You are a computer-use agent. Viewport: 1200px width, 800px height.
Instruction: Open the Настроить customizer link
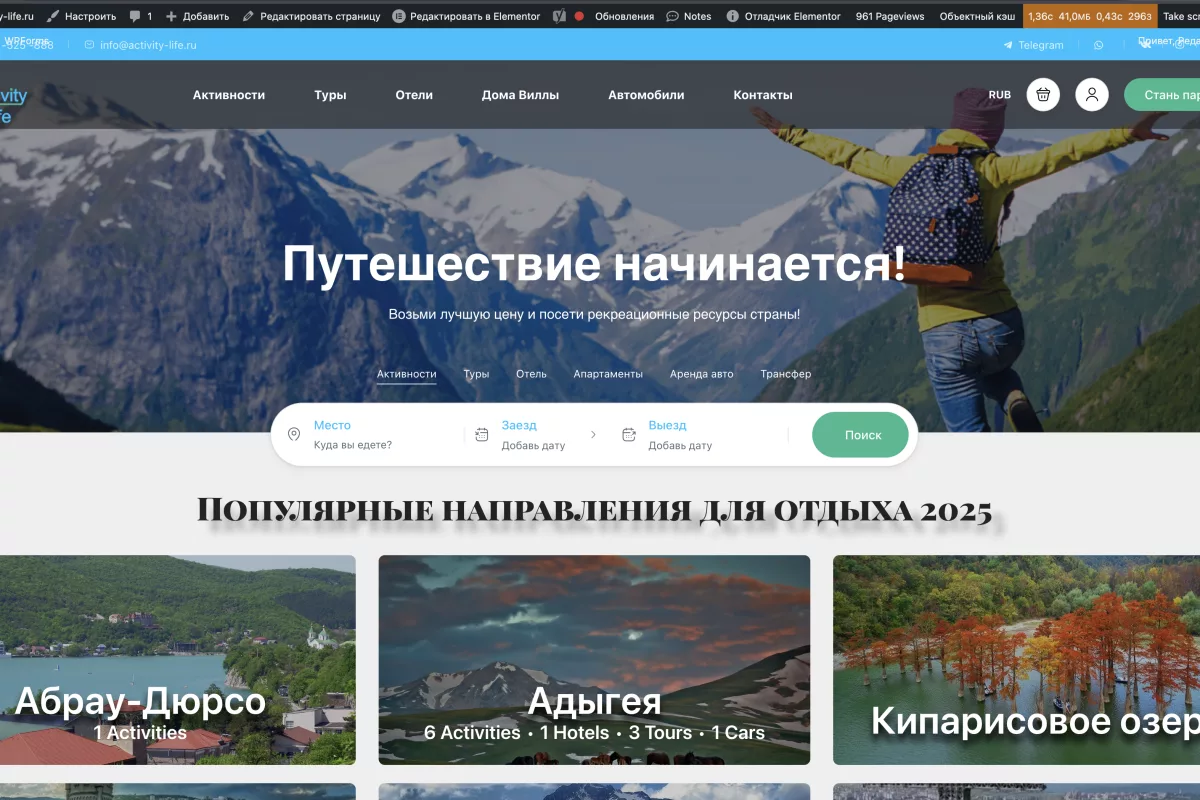click(81, 16)
